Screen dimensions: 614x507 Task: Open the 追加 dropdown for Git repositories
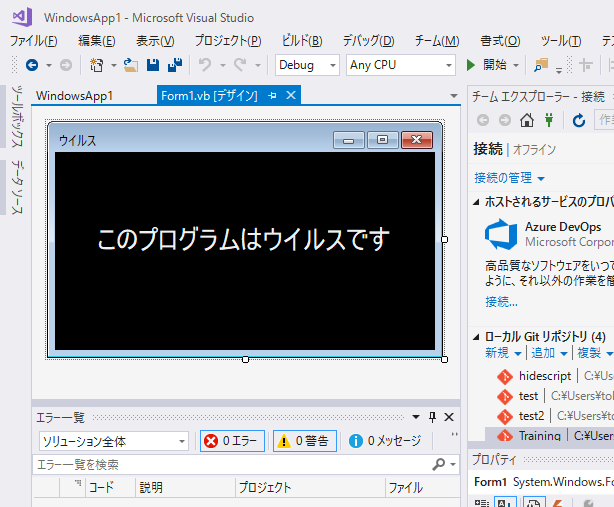549,353
